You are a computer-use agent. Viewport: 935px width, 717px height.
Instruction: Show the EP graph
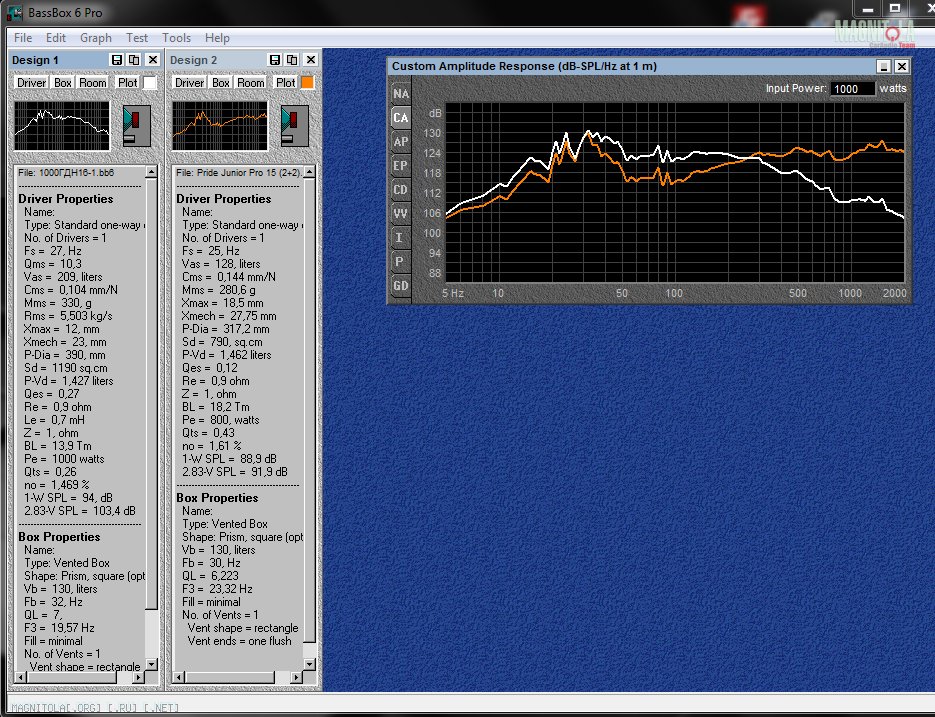point(400,166)
